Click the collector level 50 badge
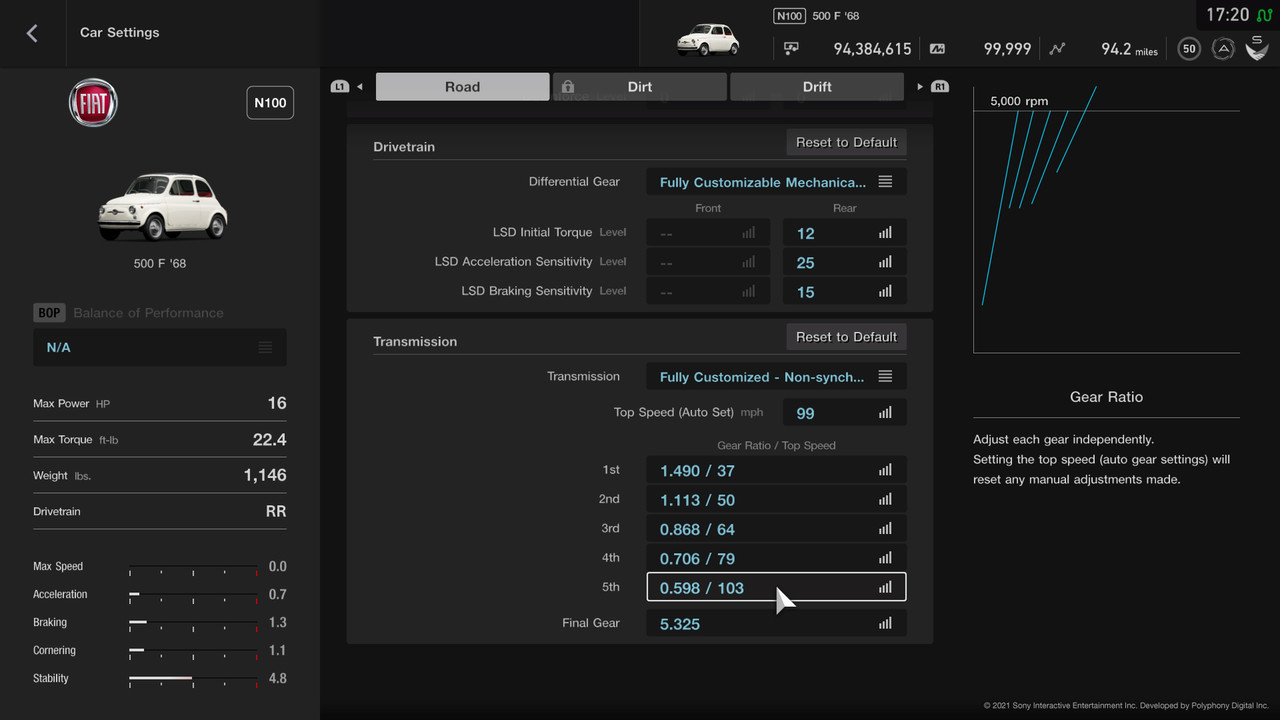The image size is (1280, 720). [x=1189, y=48]
